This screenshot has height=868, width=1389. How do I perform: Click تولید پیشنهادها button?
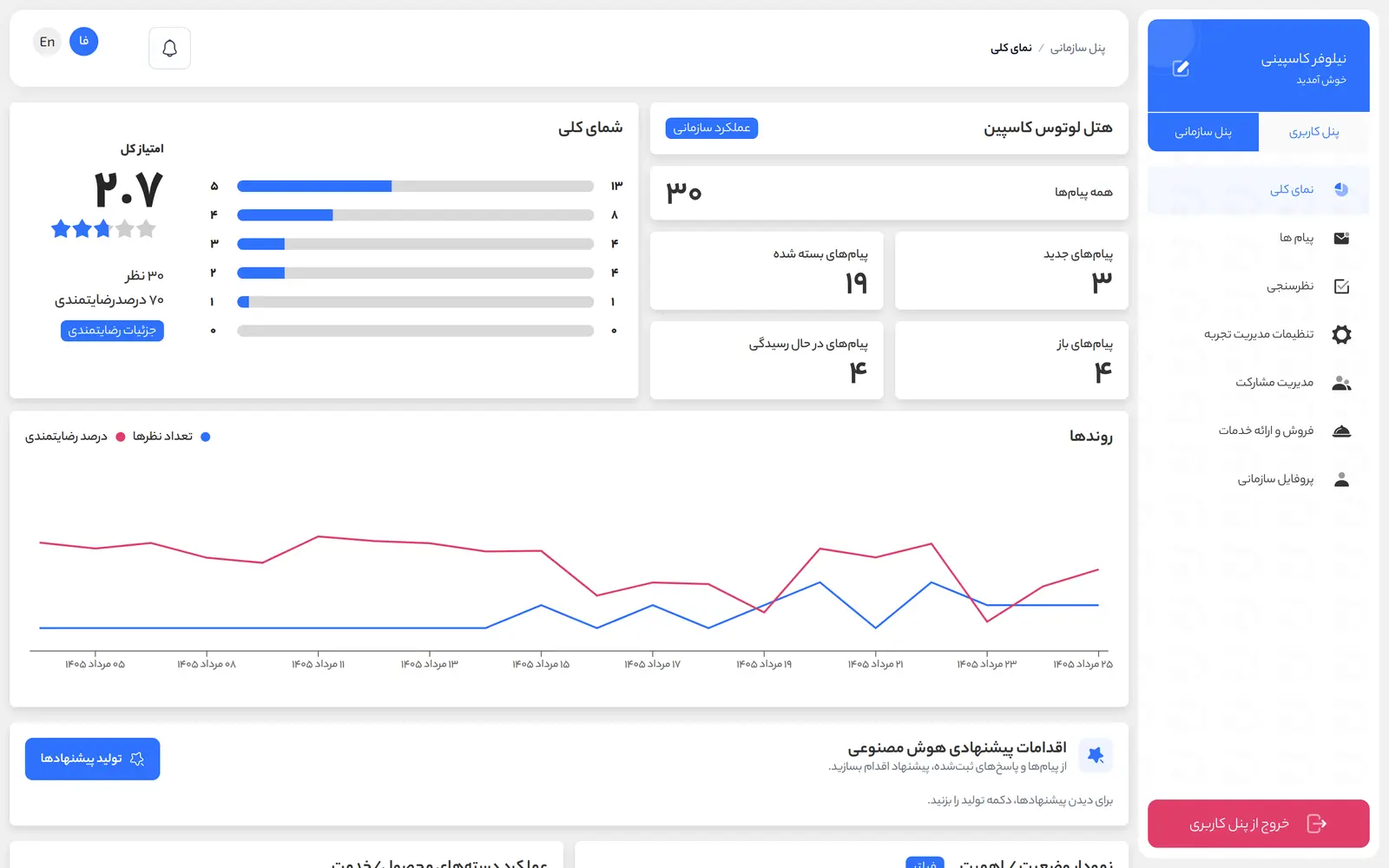[x=92, y=759]
